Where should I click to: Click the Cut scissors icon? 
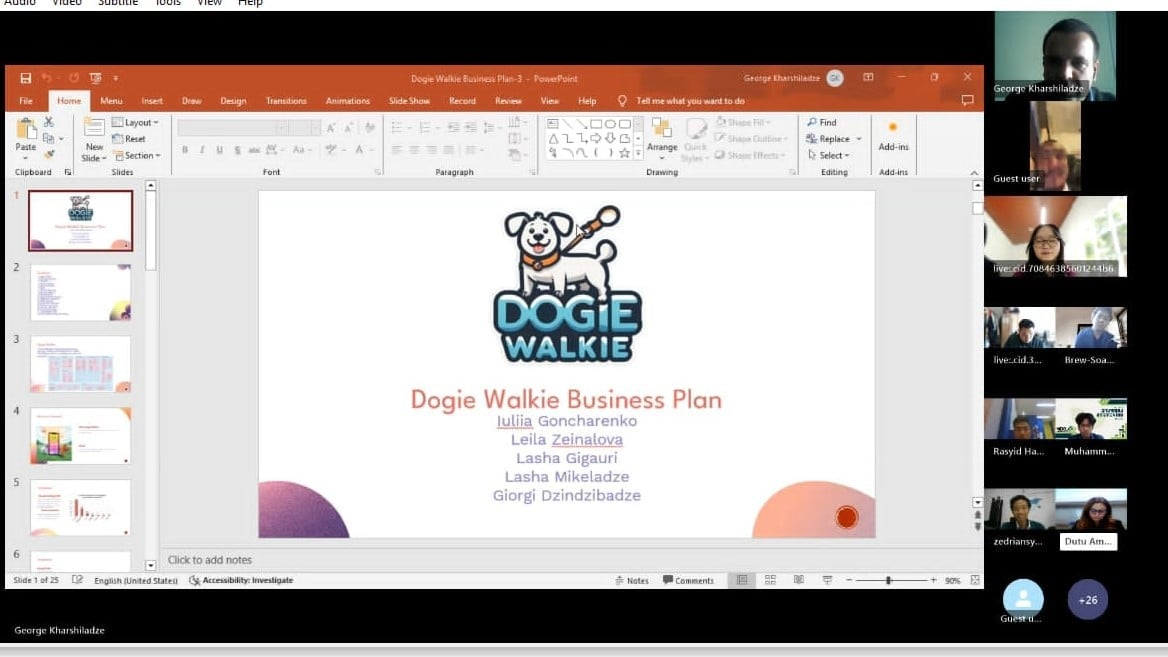(49, 121)
